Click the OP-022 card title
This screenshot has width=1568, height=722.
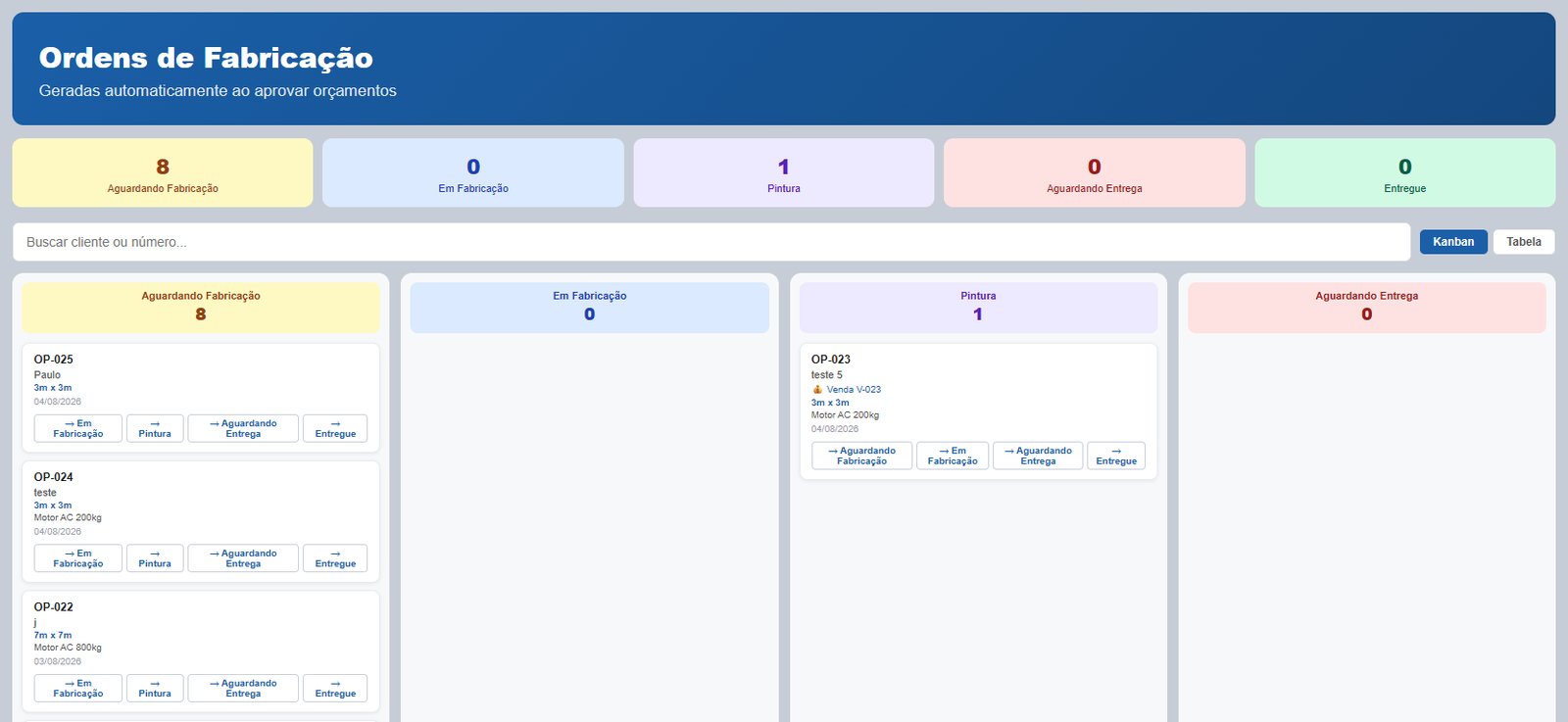54,607
